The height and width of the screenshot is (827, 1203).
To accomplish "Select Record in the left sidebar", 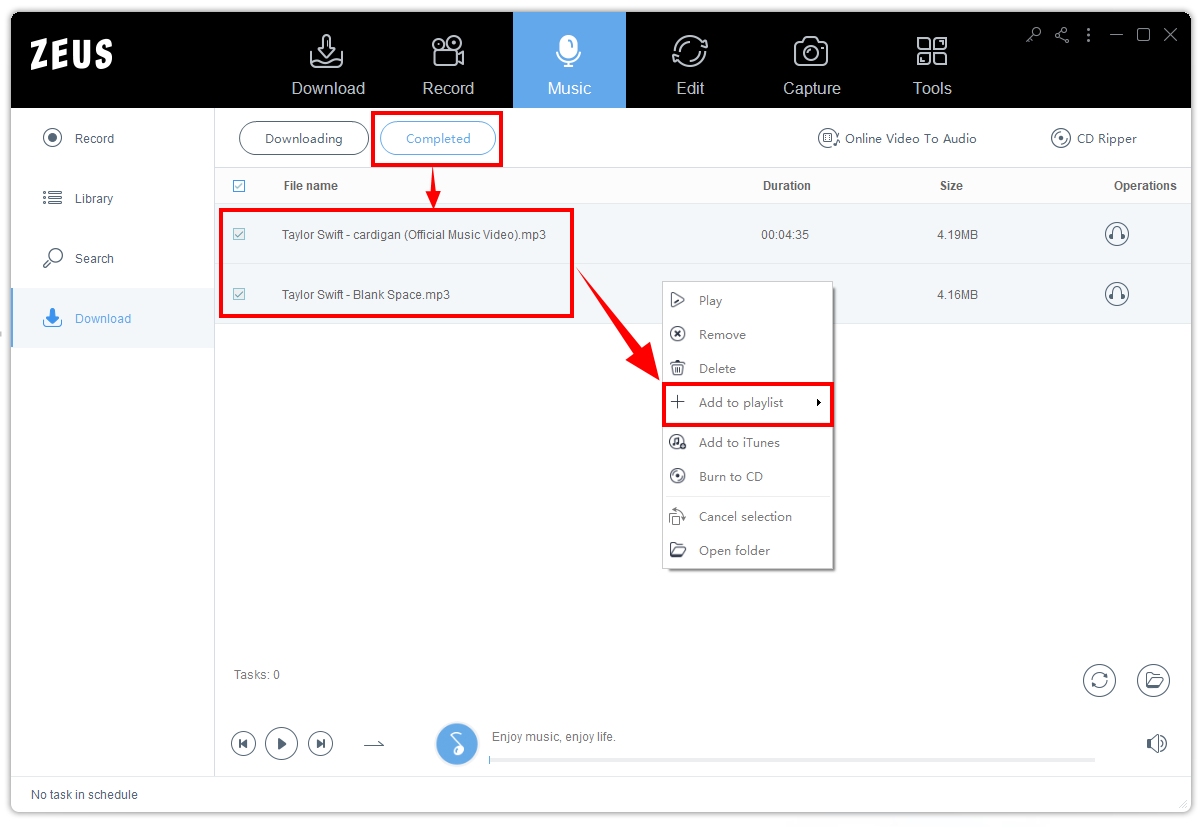I will (x=112, y=138).
